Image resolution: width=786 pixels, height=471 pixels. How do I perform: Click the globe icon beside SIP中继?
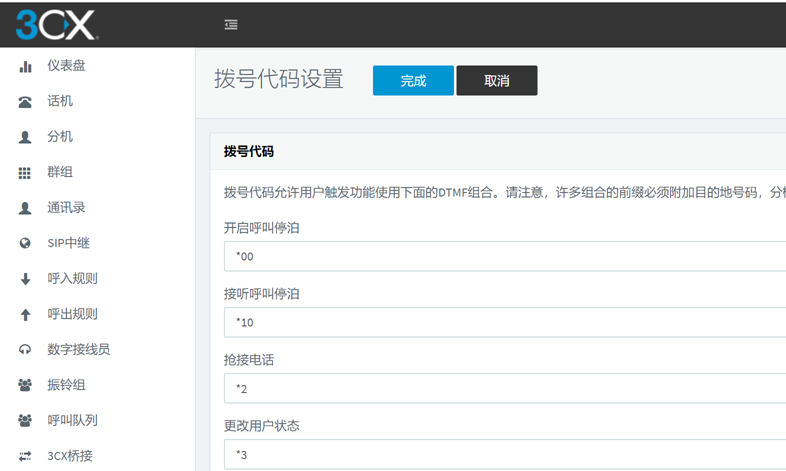pos(25,243)
